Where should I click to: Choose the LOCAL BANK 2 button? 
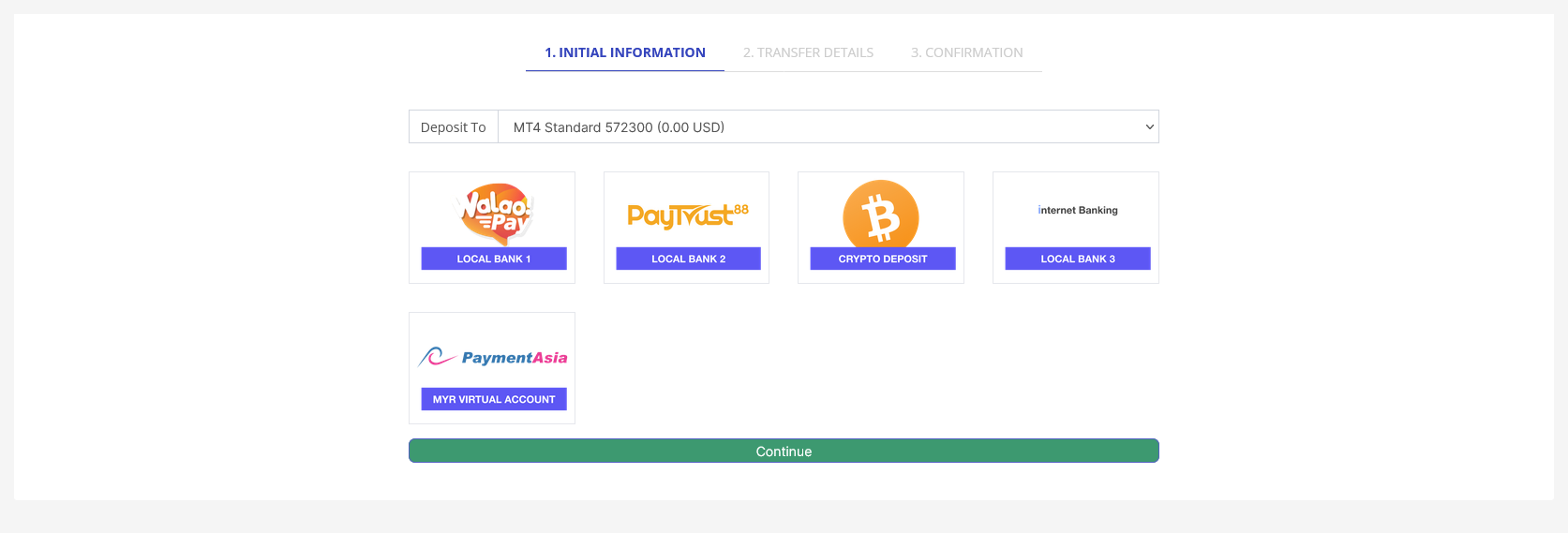(x=688, y=259)
